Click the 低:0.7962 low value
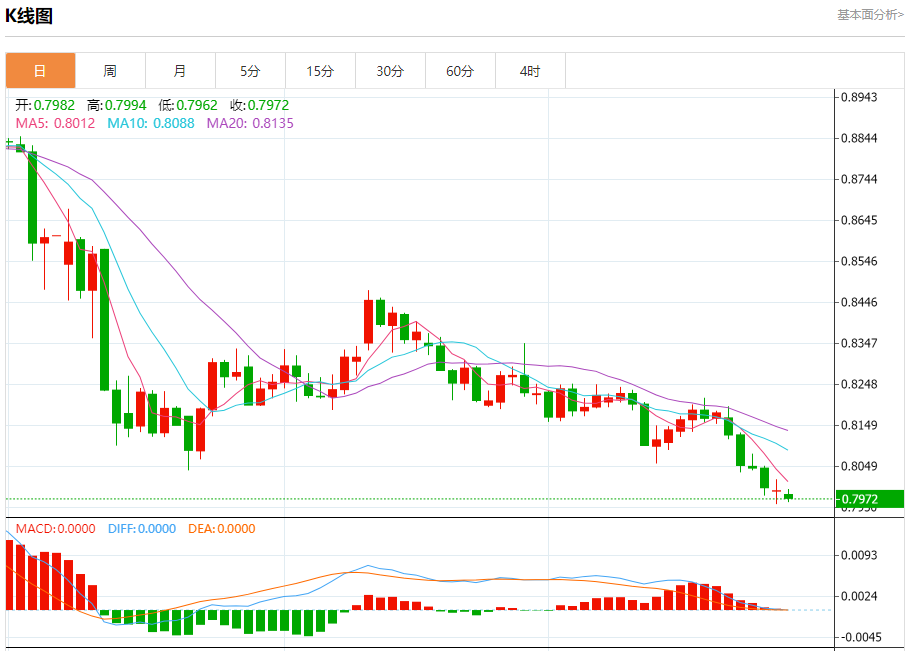This screenshot has height=651, width=907. click(188, 105)
